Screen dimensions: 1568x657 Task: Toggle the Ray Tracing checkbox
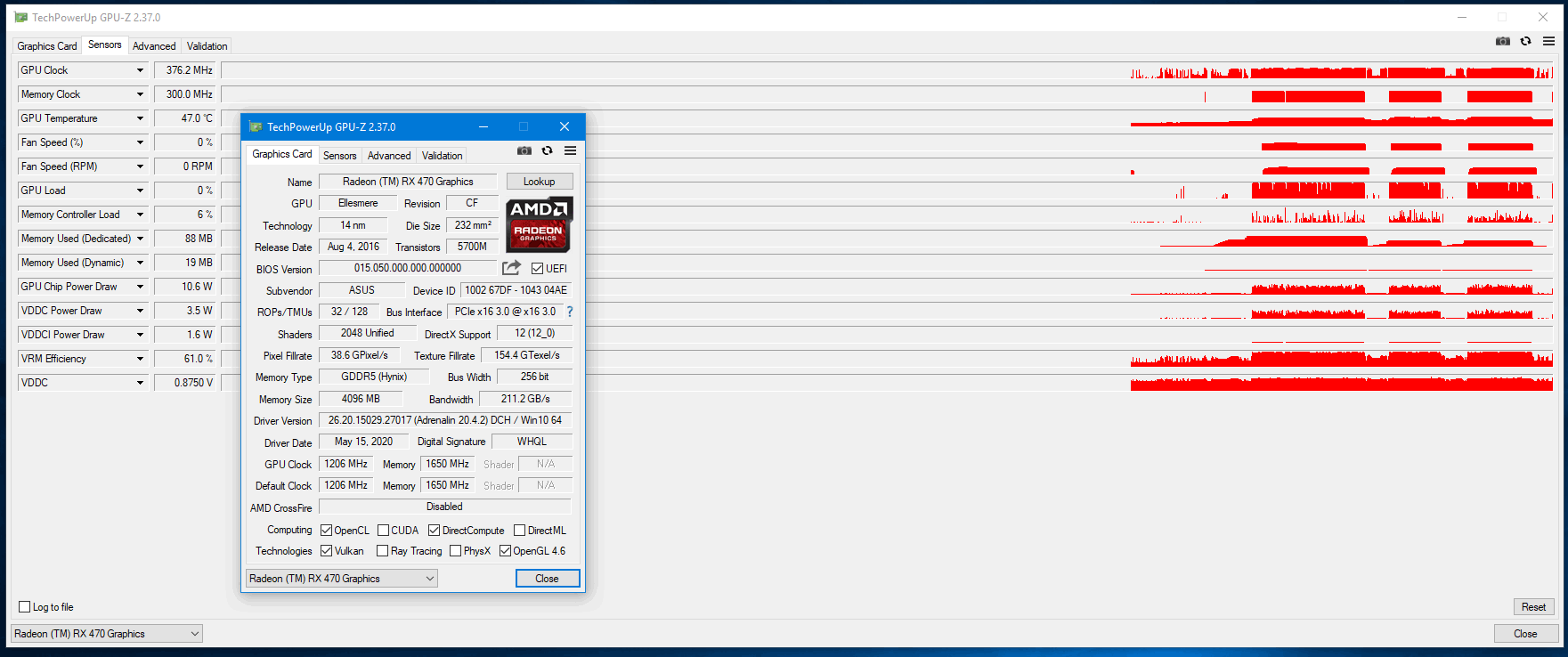click(x=382, y=551)
